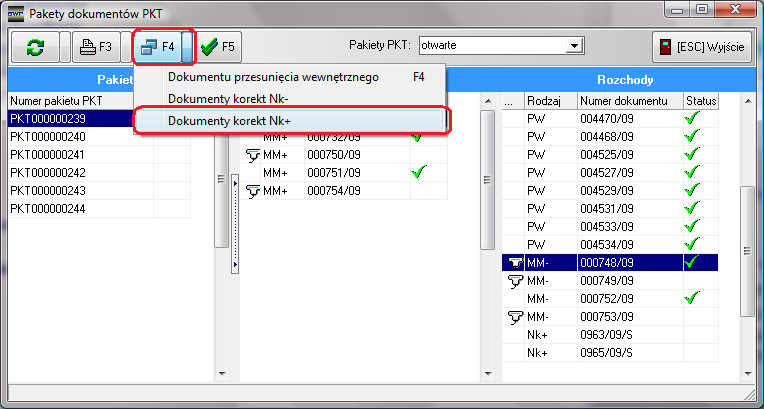Image resolution: width=764 pixels, height=409 pixels.
Task: Click the Rodzaj column header
Action: [x=548, y=101]
